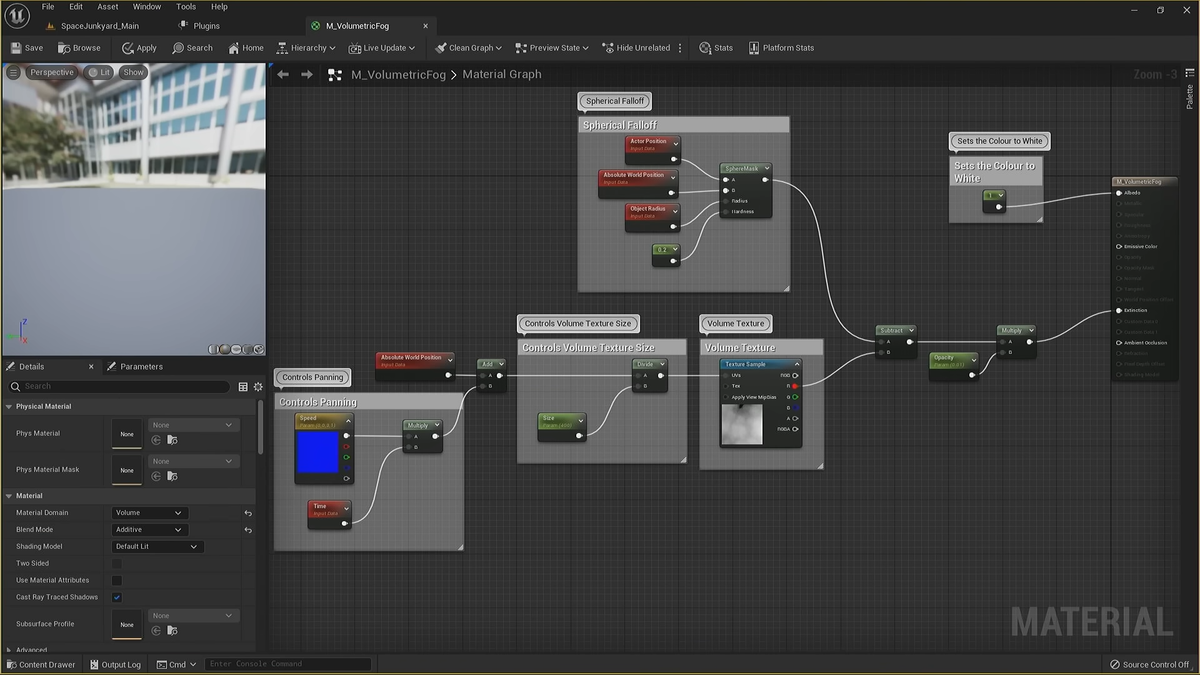
Task: Uncheck Cast Ray Traced Shadows
Action: pos(117,597)
